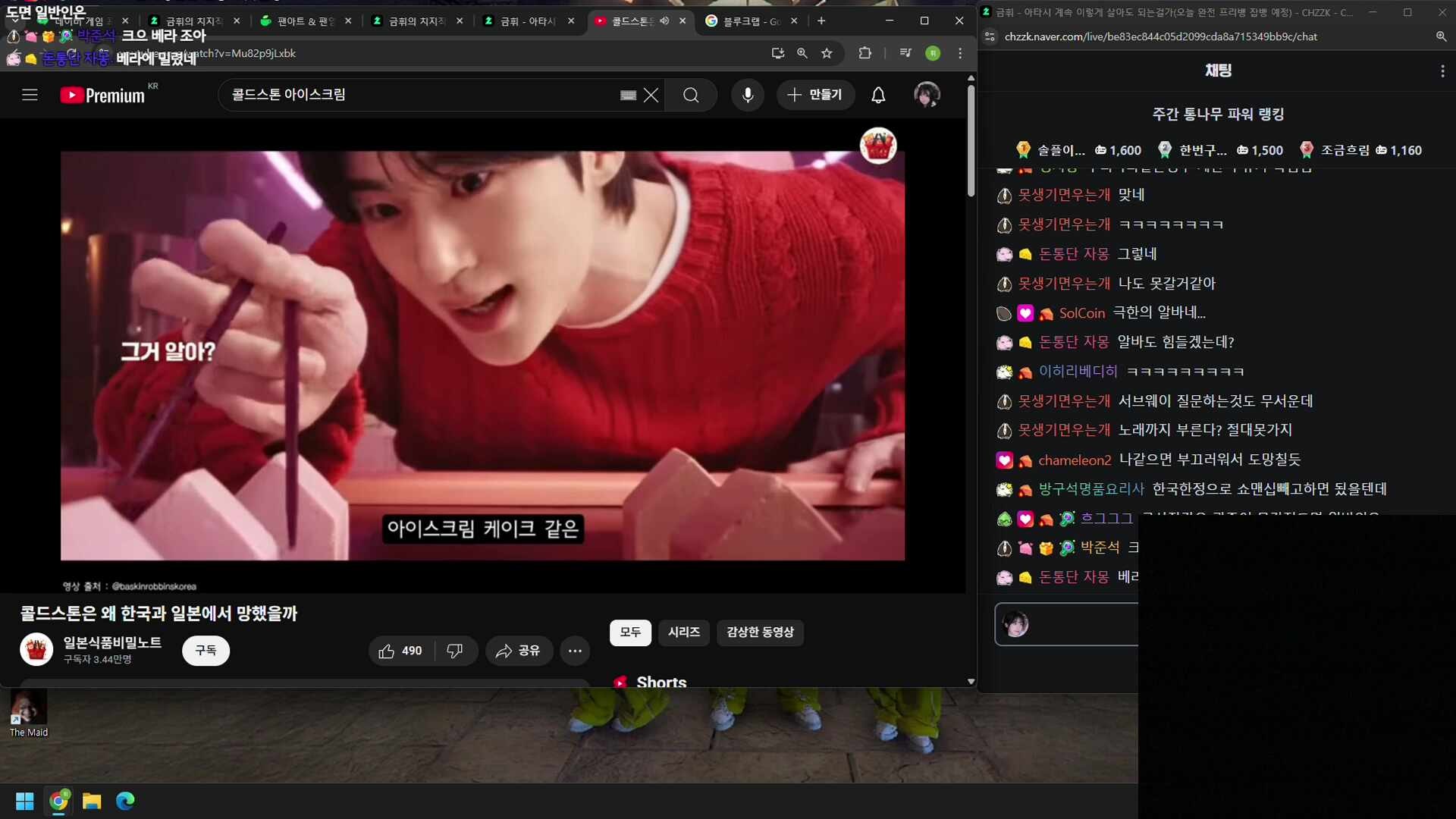Image resolution: width=1456 pixels, height=819 pixels.
Task: Open a new Chrome tab
Action: click(x=821, y=21)
